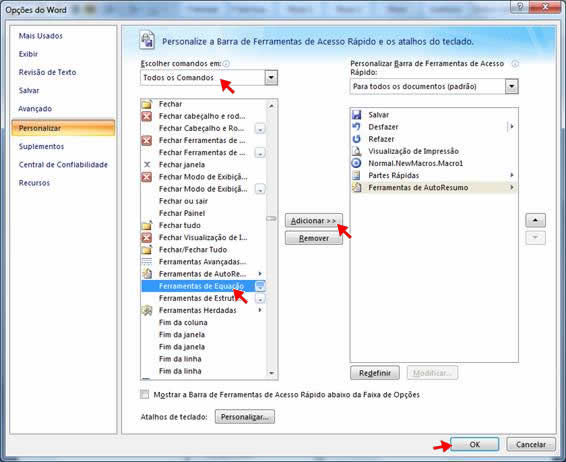Screen dimensions: 566x462
Task: Expand arrow next to Partes Rápidas
Action: pos(511,175)
